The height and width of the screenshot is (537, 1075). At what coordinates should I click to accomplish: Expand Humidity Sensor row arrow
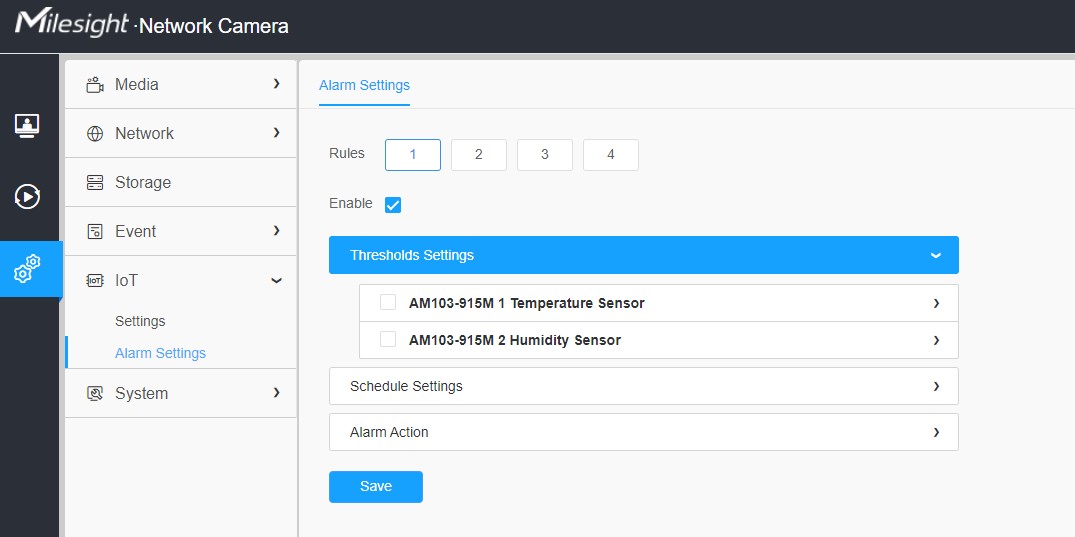(937, 340)
